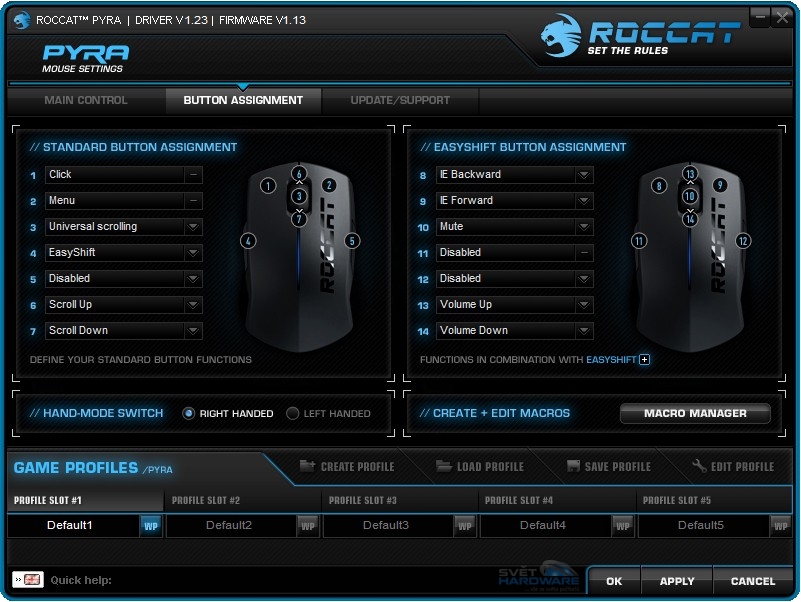Expand the Volume Up dropdown for button 13

click(x=586, y=304)
